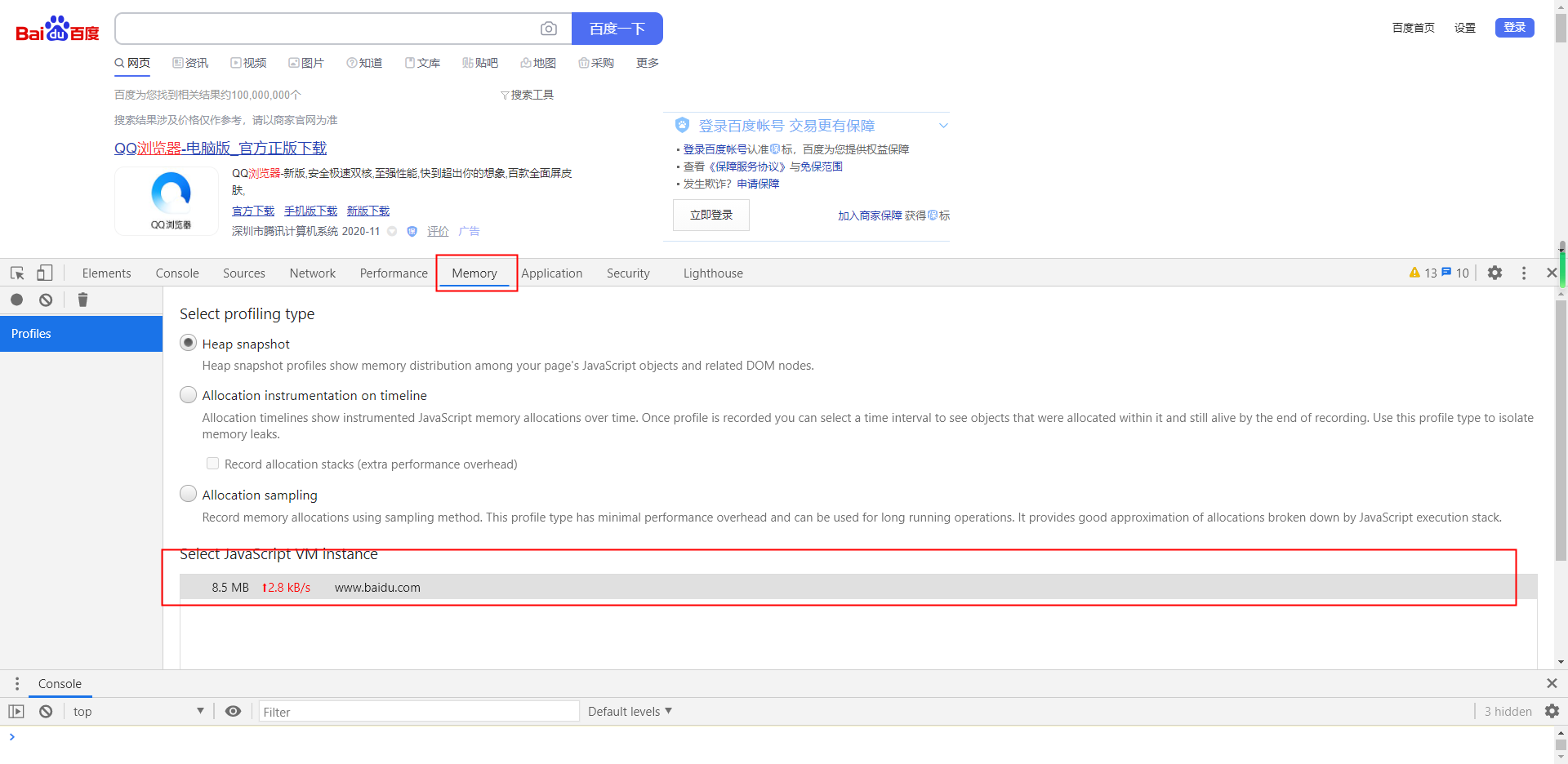1568x764 pixels.
Task: Select the Heap snapshot radio button
Action: click(188, 343)
